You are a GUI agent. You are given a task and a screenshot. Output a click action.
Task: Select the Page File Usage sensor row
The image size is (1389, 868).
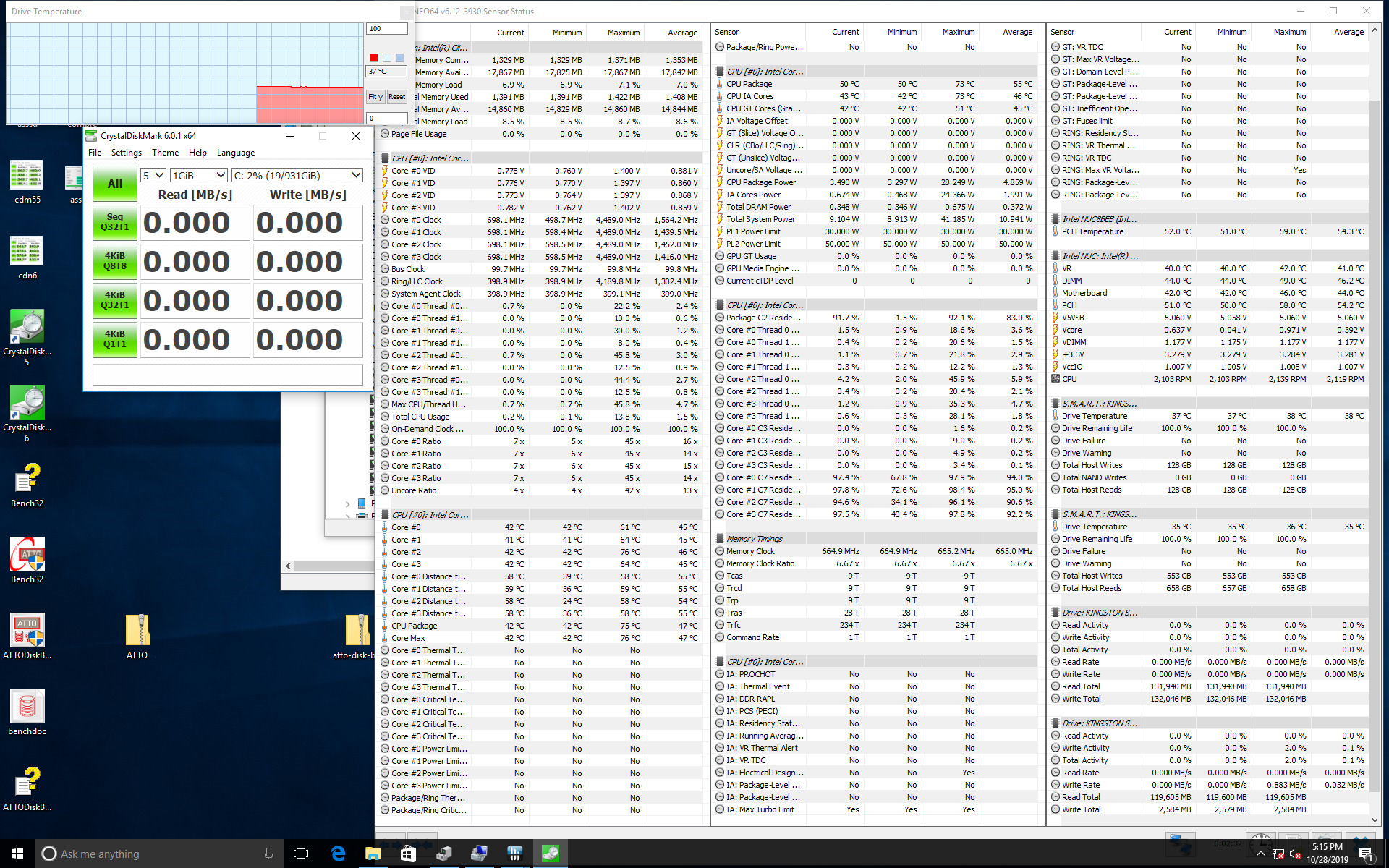tap(541, 134)
